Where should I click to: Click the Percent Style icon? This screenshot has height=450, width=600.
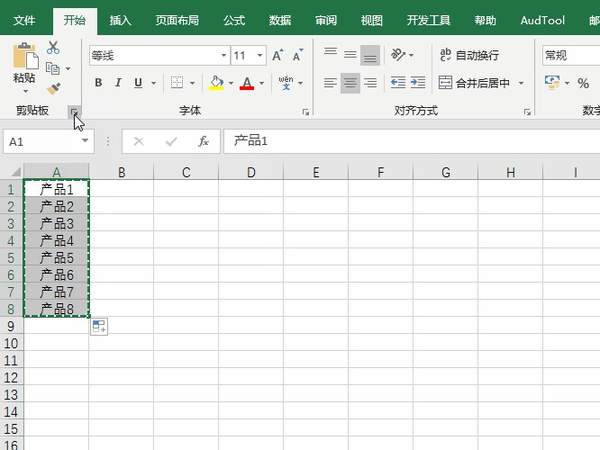pyautogui.click(x=583, y=83)
